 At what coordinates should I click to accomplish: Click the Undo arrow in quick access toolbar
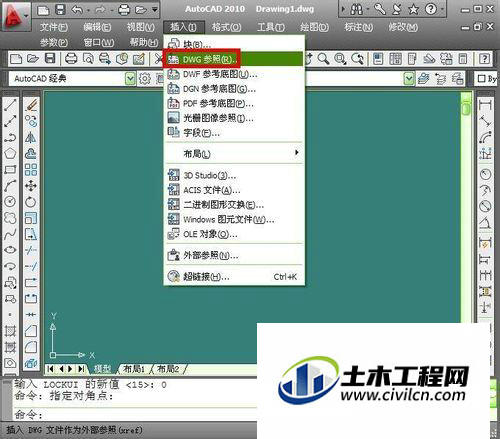pos(77,10)
